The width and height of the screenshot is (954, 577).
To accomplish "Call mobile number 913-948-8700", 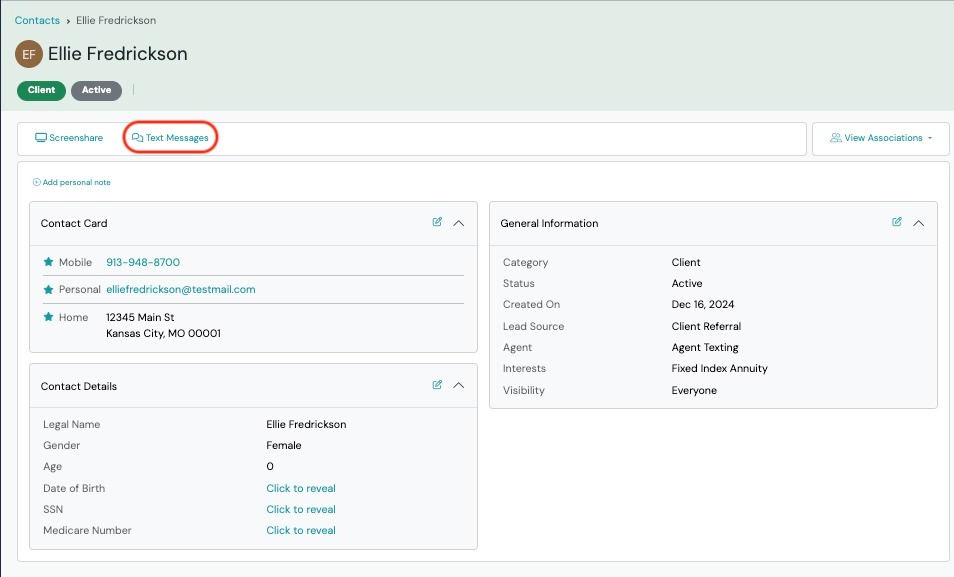I will [x=143, y=262].
